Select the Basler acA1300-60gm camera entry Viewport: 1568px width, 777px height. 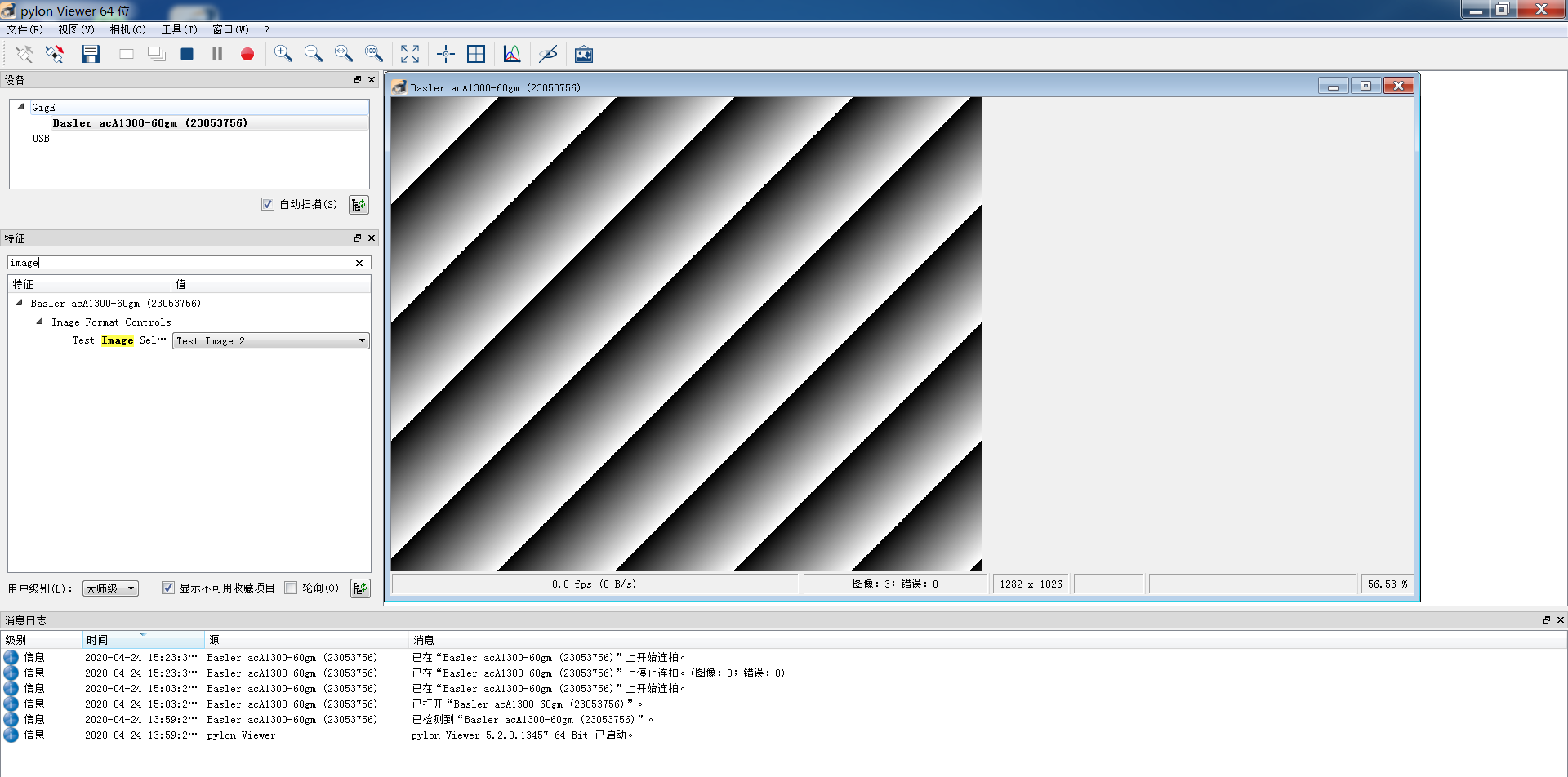149,122
